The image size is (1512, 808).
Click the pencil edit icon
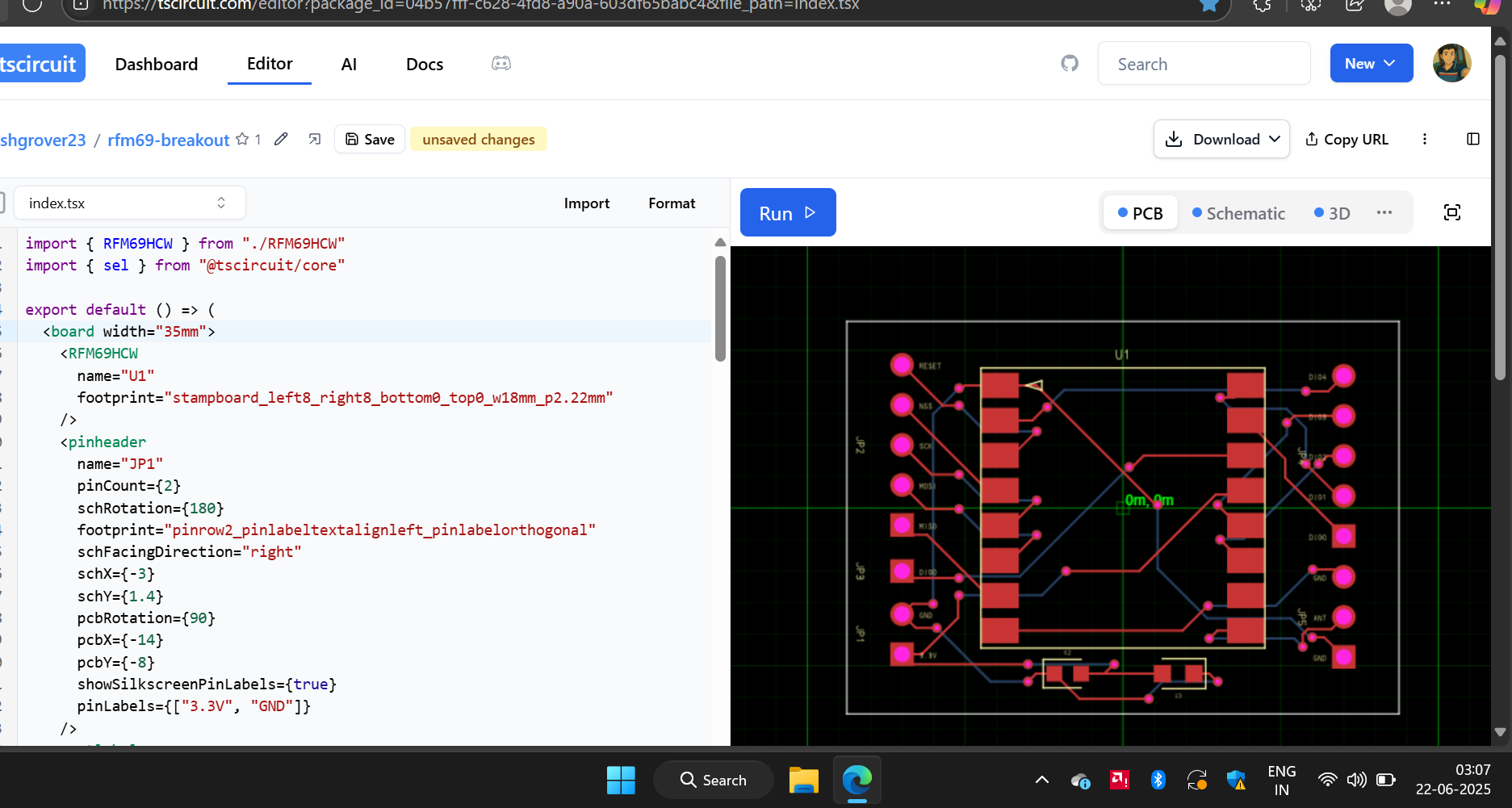click(x=281, y=140)
